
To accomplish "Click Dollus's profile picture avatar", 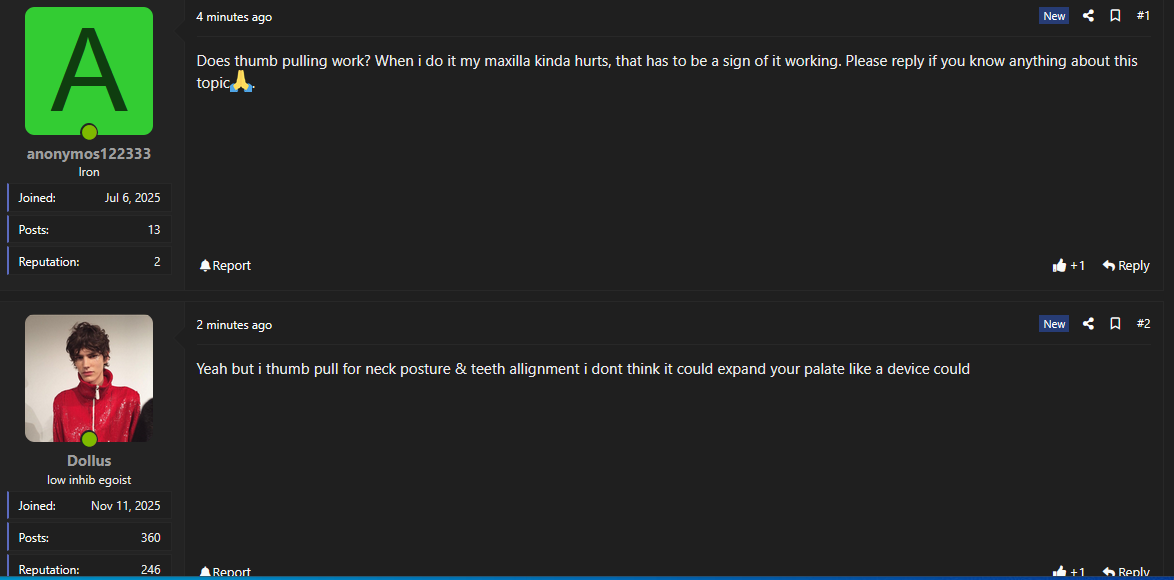I will pos(89,378).
